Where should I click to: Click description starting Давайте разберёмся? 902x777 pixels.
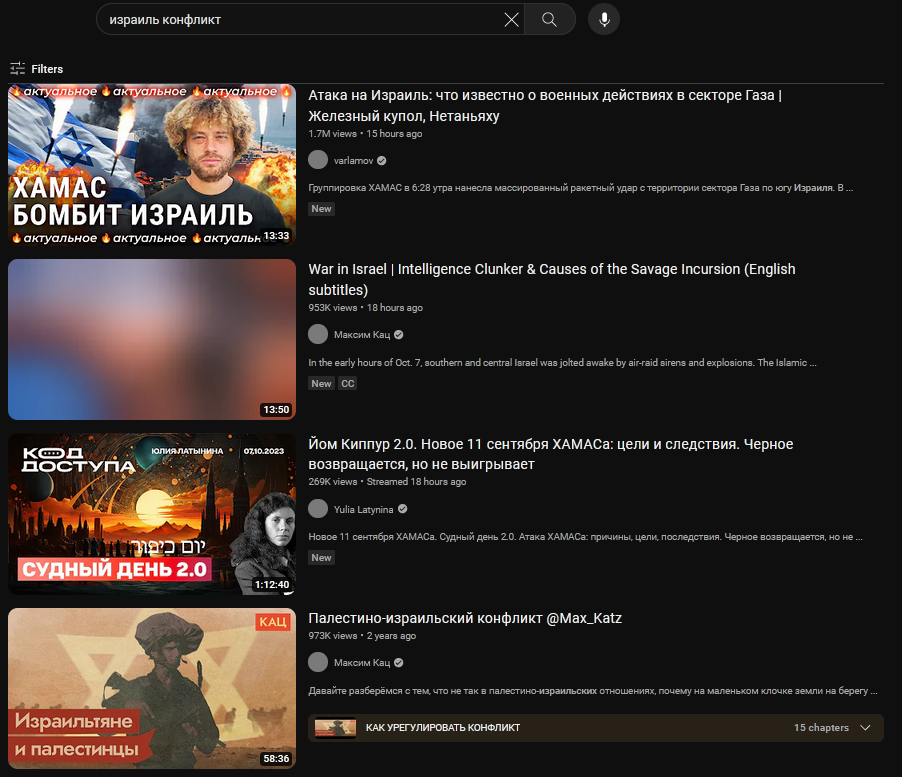(593, 690)
